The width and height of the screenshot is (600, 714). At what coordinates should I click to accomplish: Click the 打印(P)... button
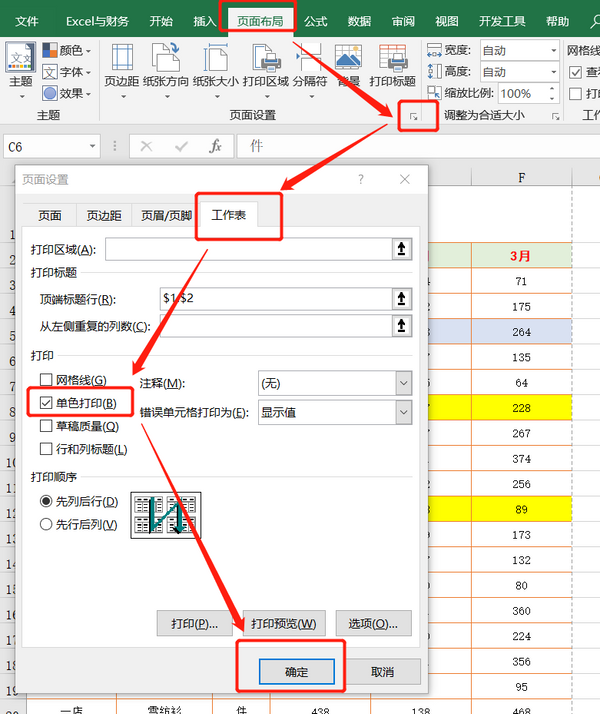click(x=194, y=623)
